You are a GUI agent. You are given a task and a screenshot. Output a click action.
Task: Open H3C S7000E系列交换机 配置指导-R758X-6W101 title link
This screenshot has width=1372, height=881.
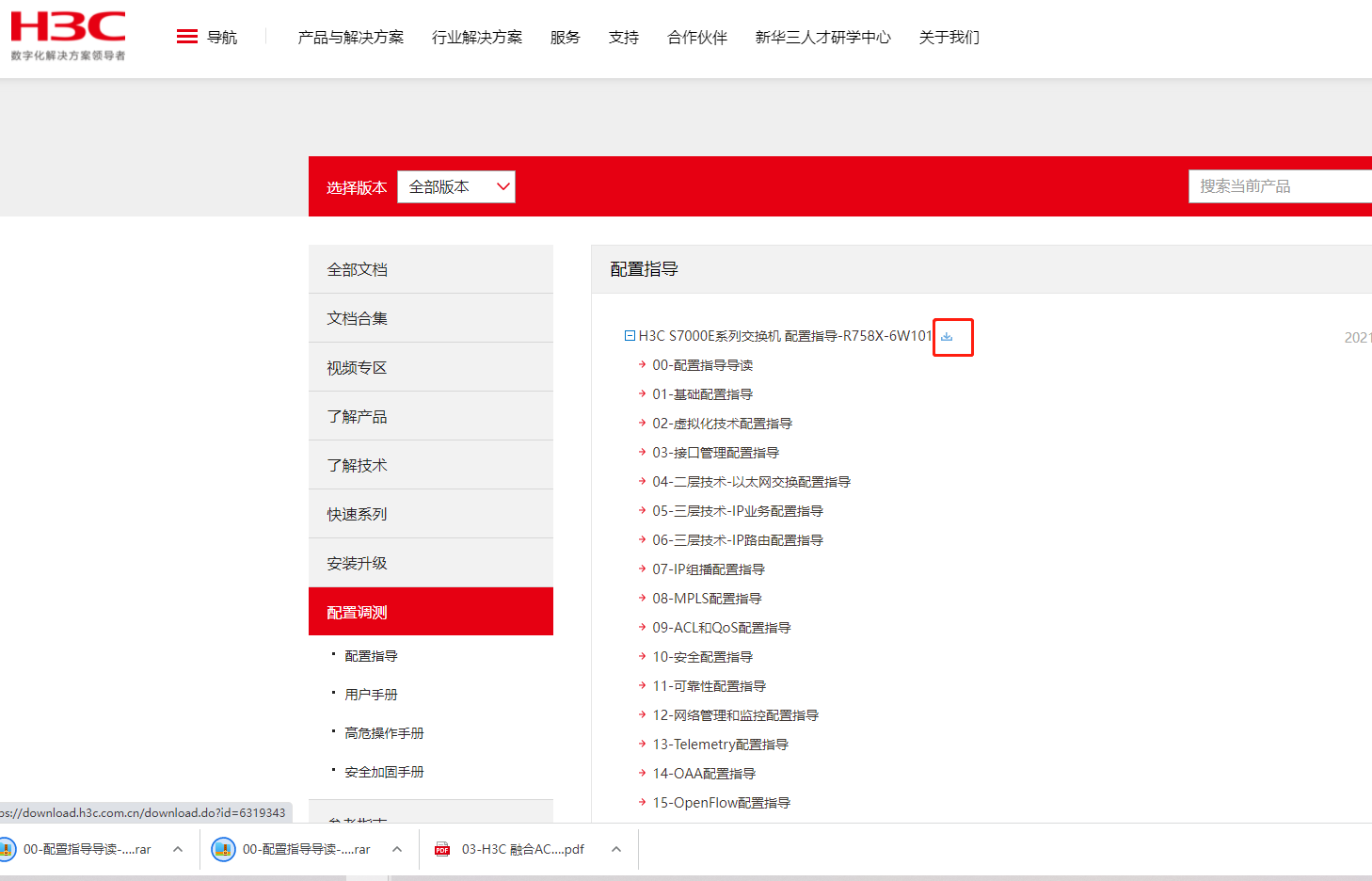click(x=785, y=336)
